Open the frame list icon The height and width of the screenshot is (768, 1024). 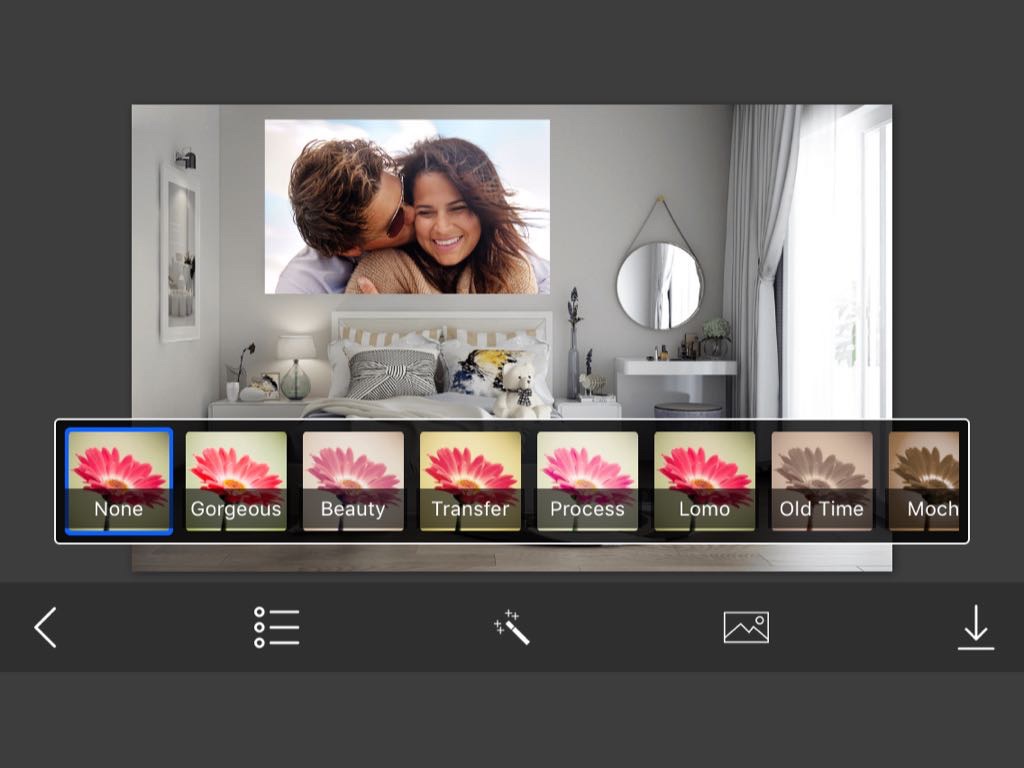click(x=277, y=628)
